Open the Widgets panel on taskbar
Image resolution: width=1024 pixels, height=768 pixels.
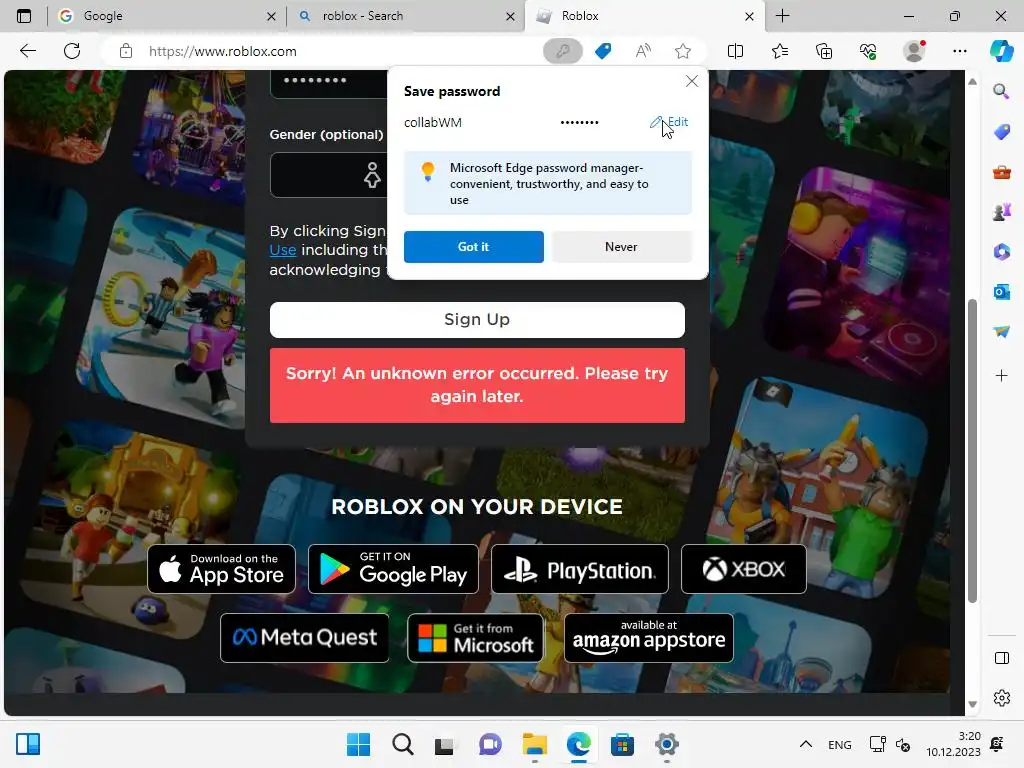(28, 744)
